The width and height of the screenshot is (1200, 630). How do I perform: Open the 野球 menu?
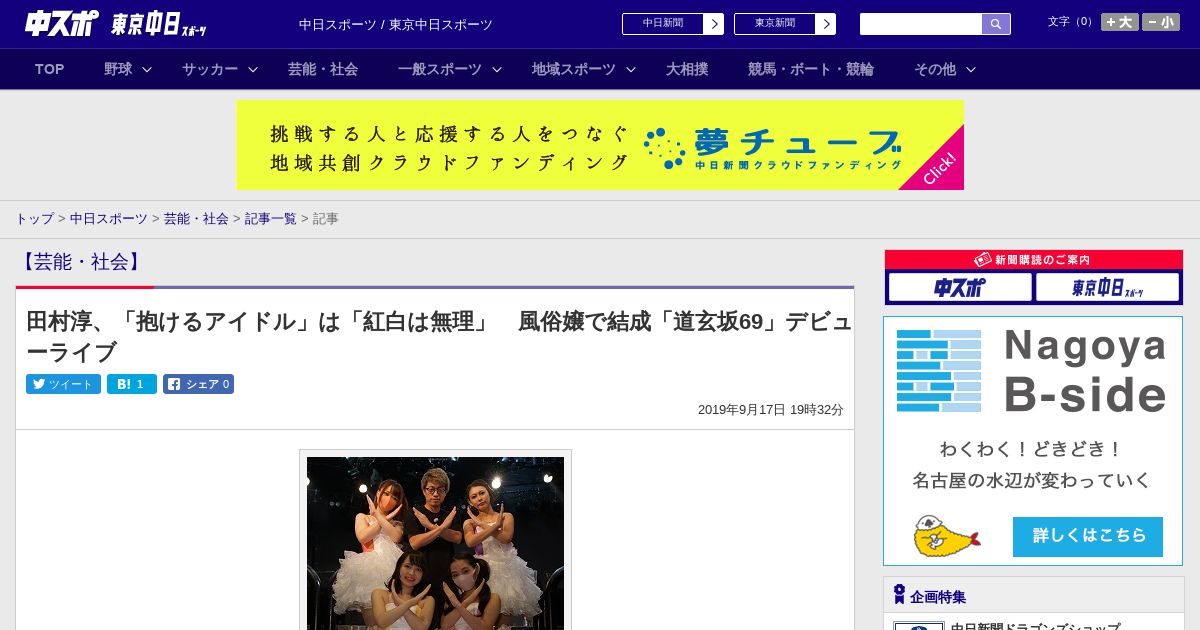118,69
